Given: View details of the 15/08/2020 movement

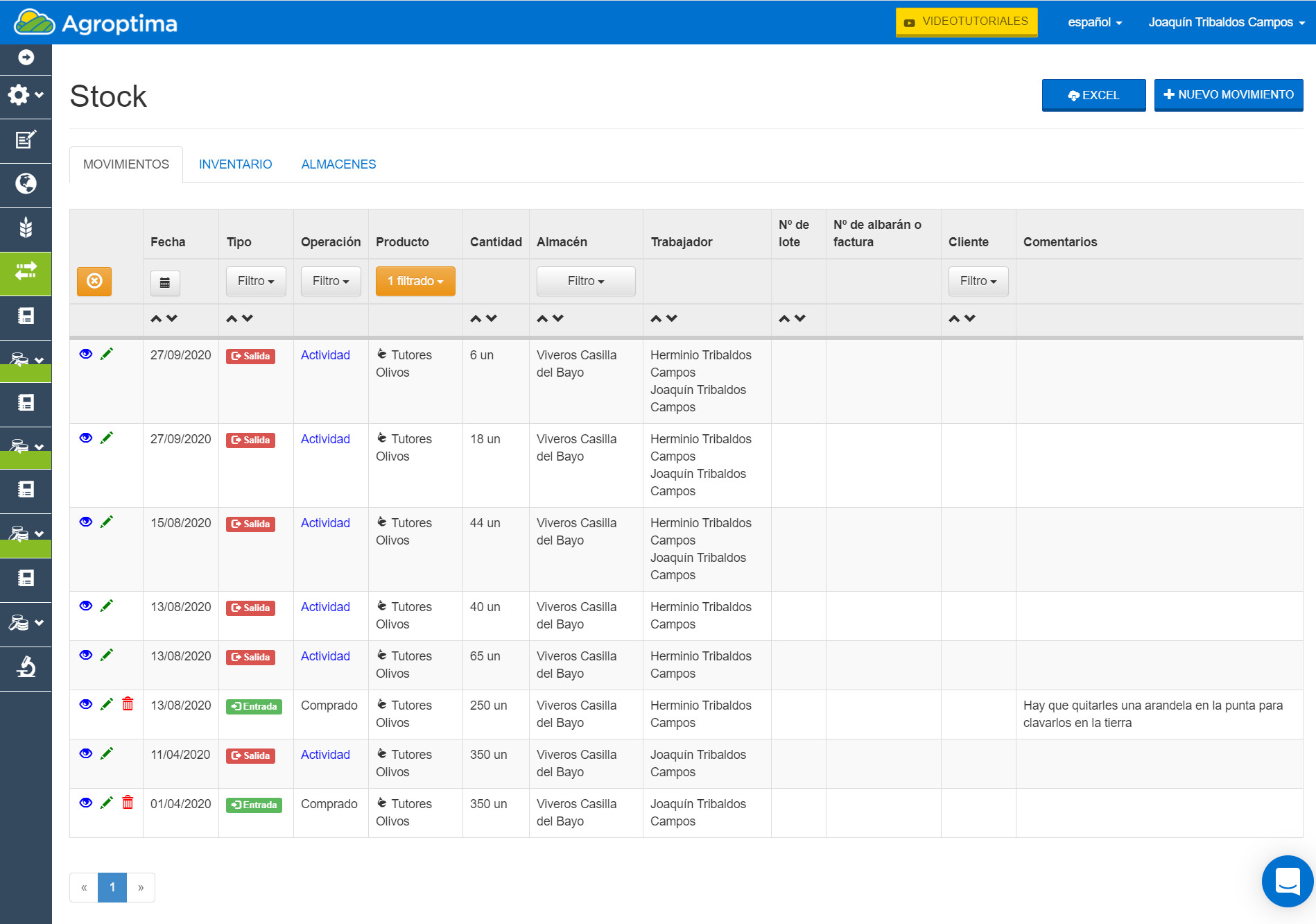Looking at the screenshot, I should coord(86,522).
